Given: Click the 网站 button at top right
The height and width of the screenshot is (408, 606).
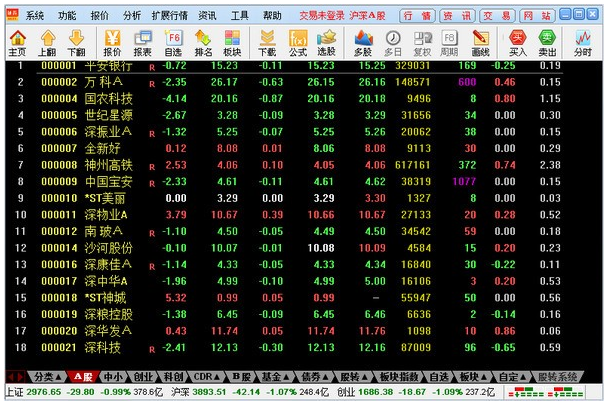Looking at the screenshot, I should tap(537, 15).
